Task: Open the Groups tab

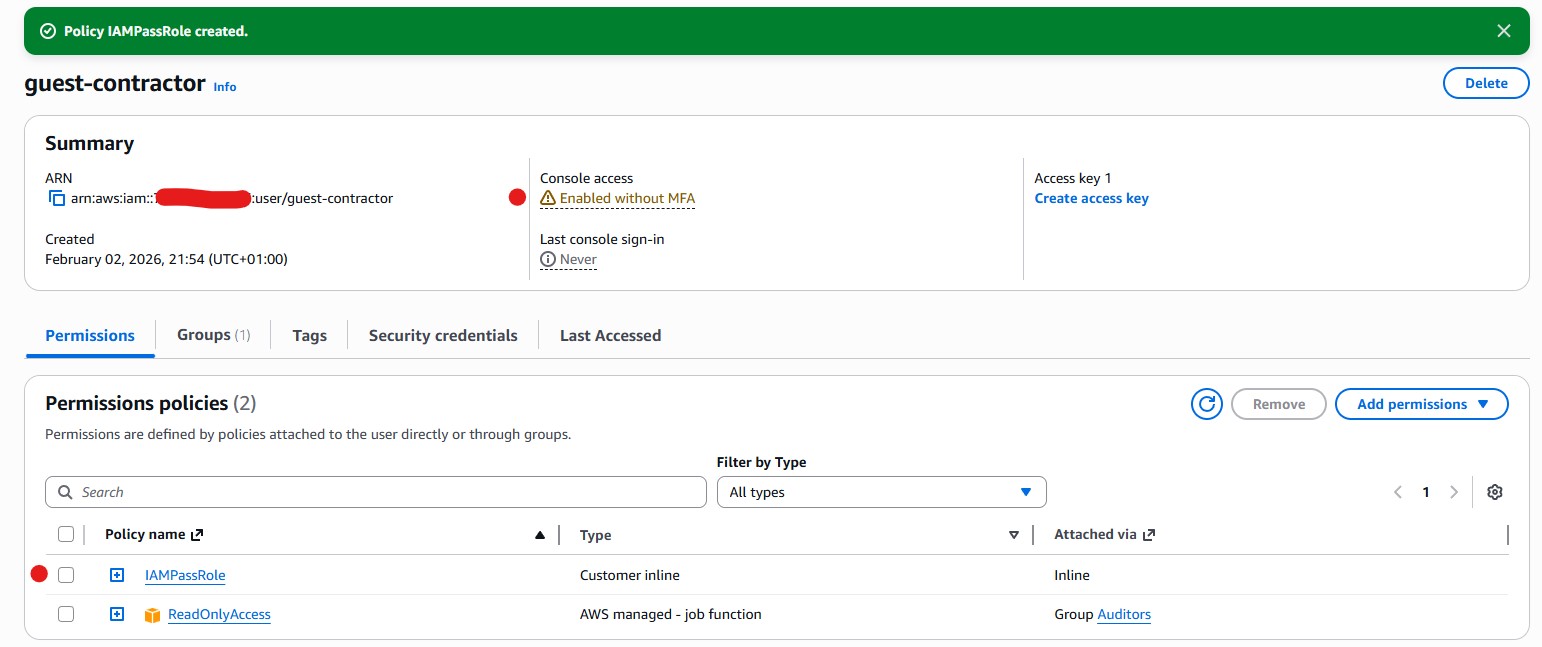Action: click(x=213, y=335)
